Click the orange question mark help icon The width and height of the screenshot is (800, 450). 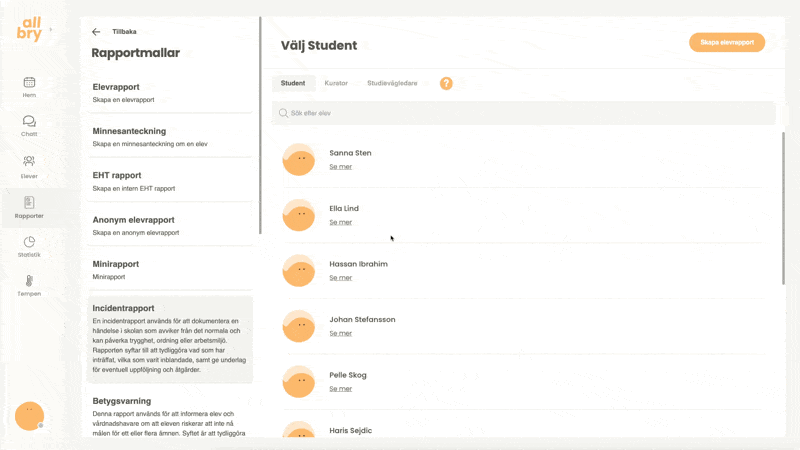(446, 83)
